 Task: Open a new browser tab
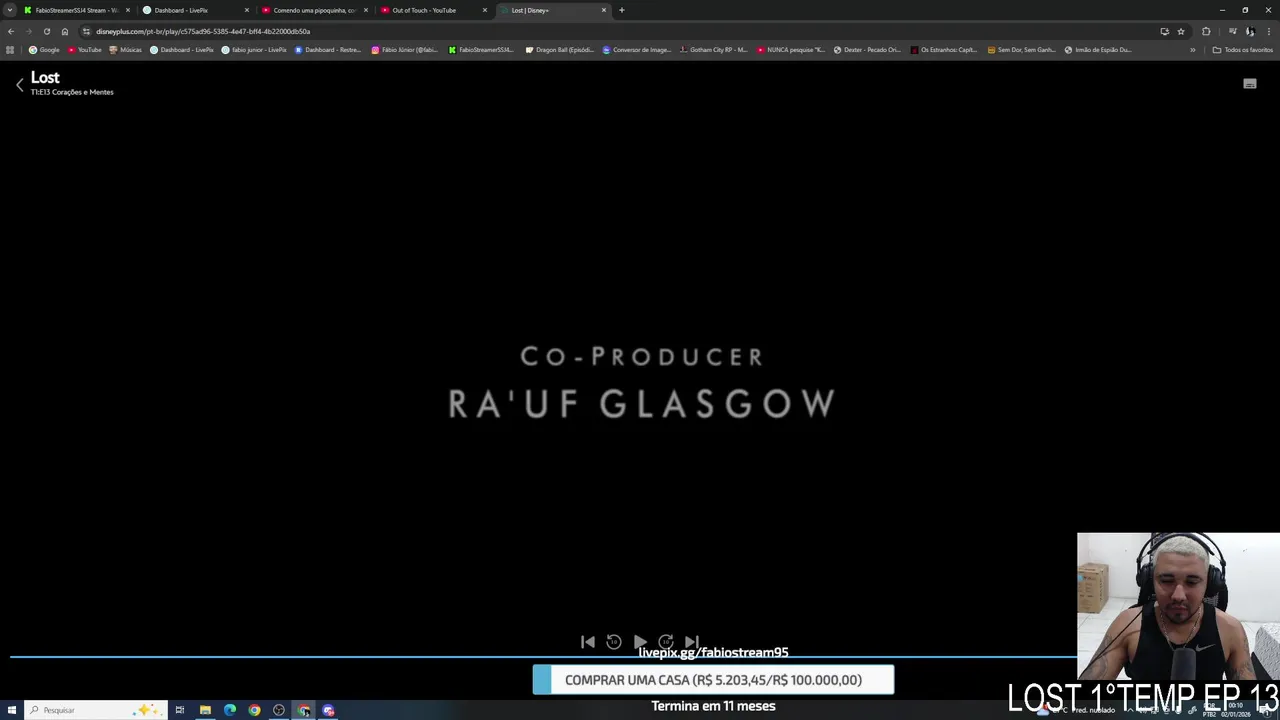pos(622,10)
